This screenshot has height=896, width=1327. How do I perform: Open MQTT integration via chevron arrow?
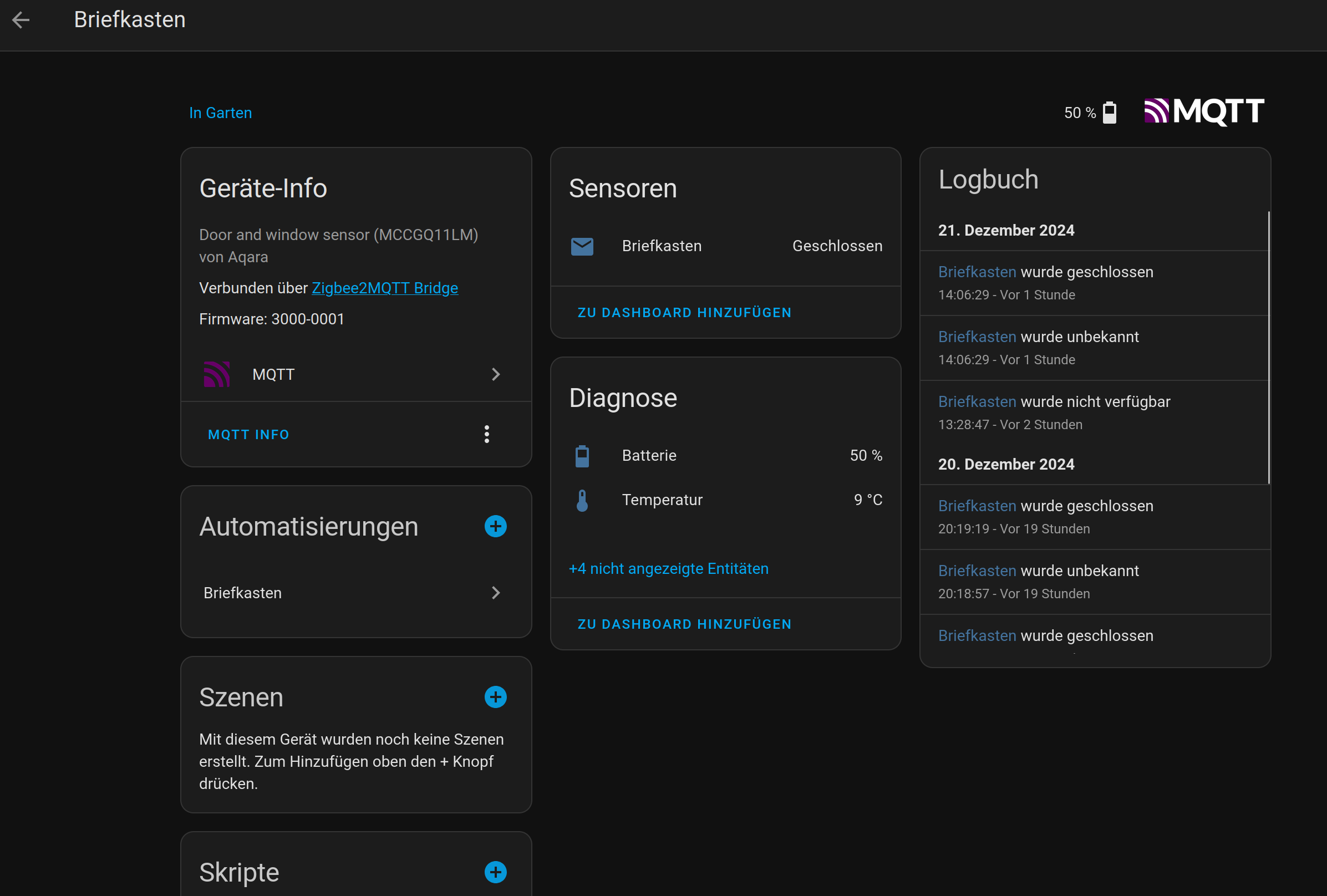point(496,374)
